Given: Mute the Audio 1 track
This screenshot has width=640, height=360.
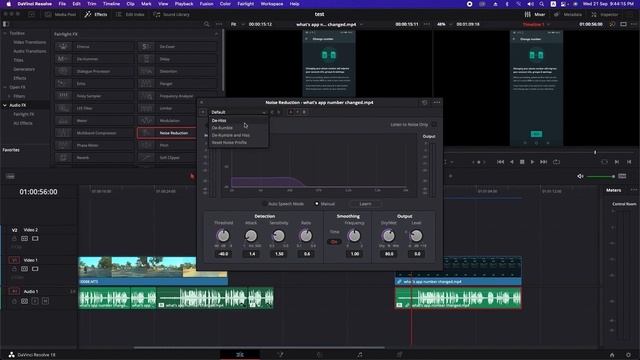Looking at the screenshot, I should tap(45, 301).
